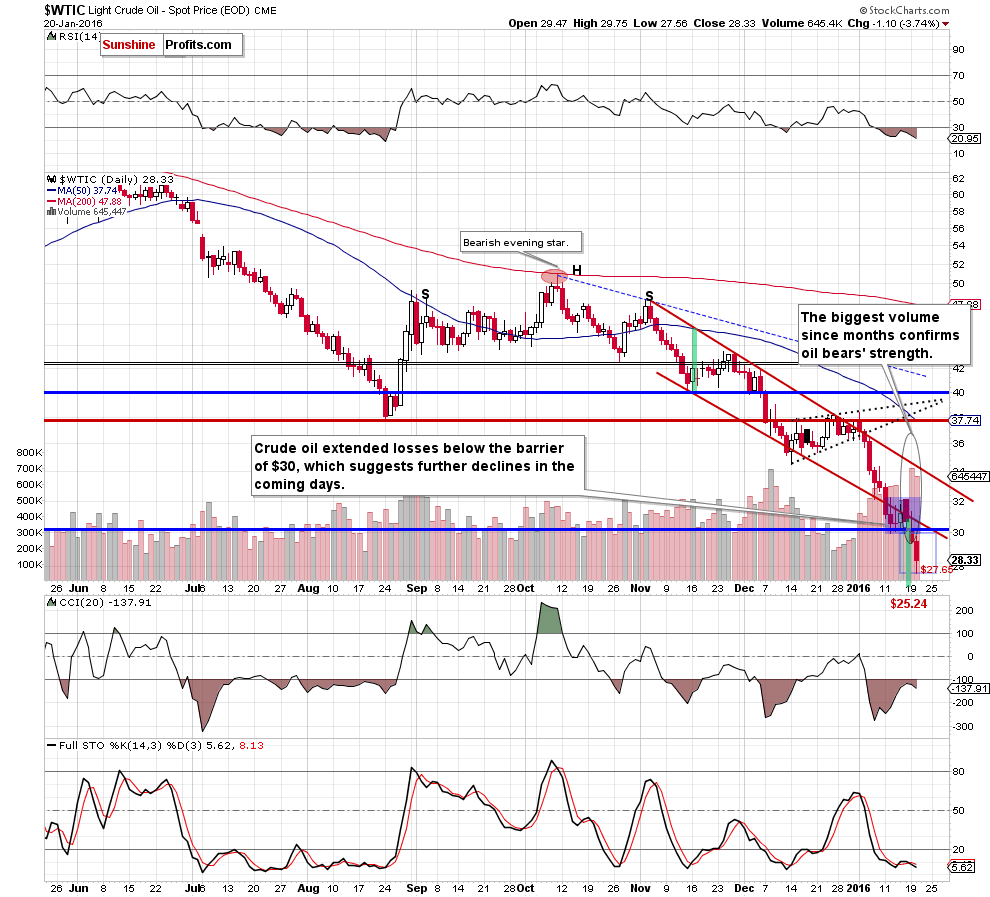Click the 2016 label on price chart date axis
This screenshot has height=897, width=990.
(x=858, y=588)
